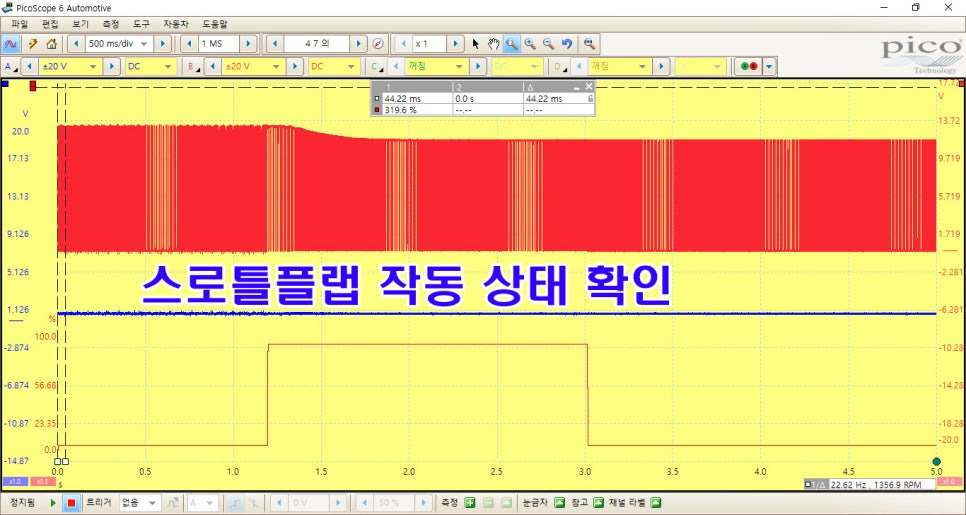Add measurement with green plus icon
The height and width of the screenshot is (515, 966).
pyautogui.click(x=469, y=503)
